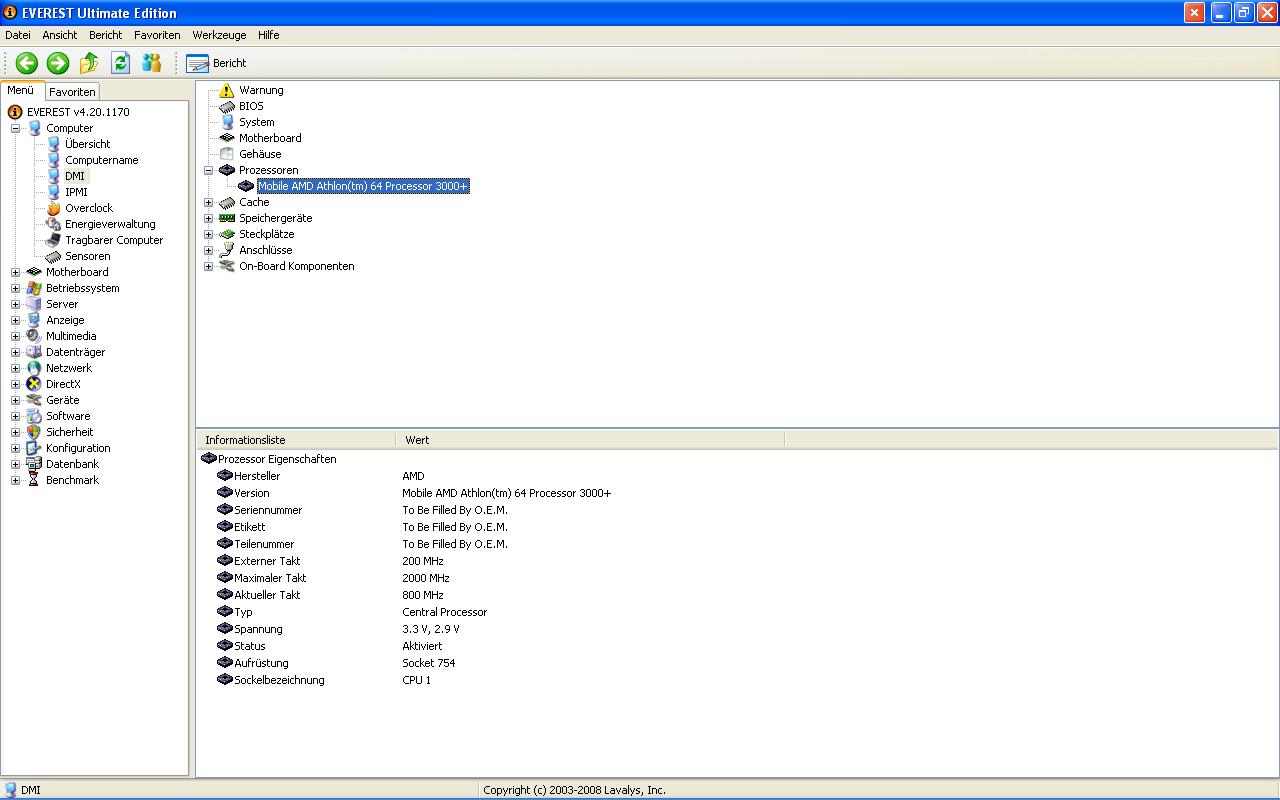Click the Geräte icon in sidebar
This screenshot has width=1280, height=800.
pos(34,400)
